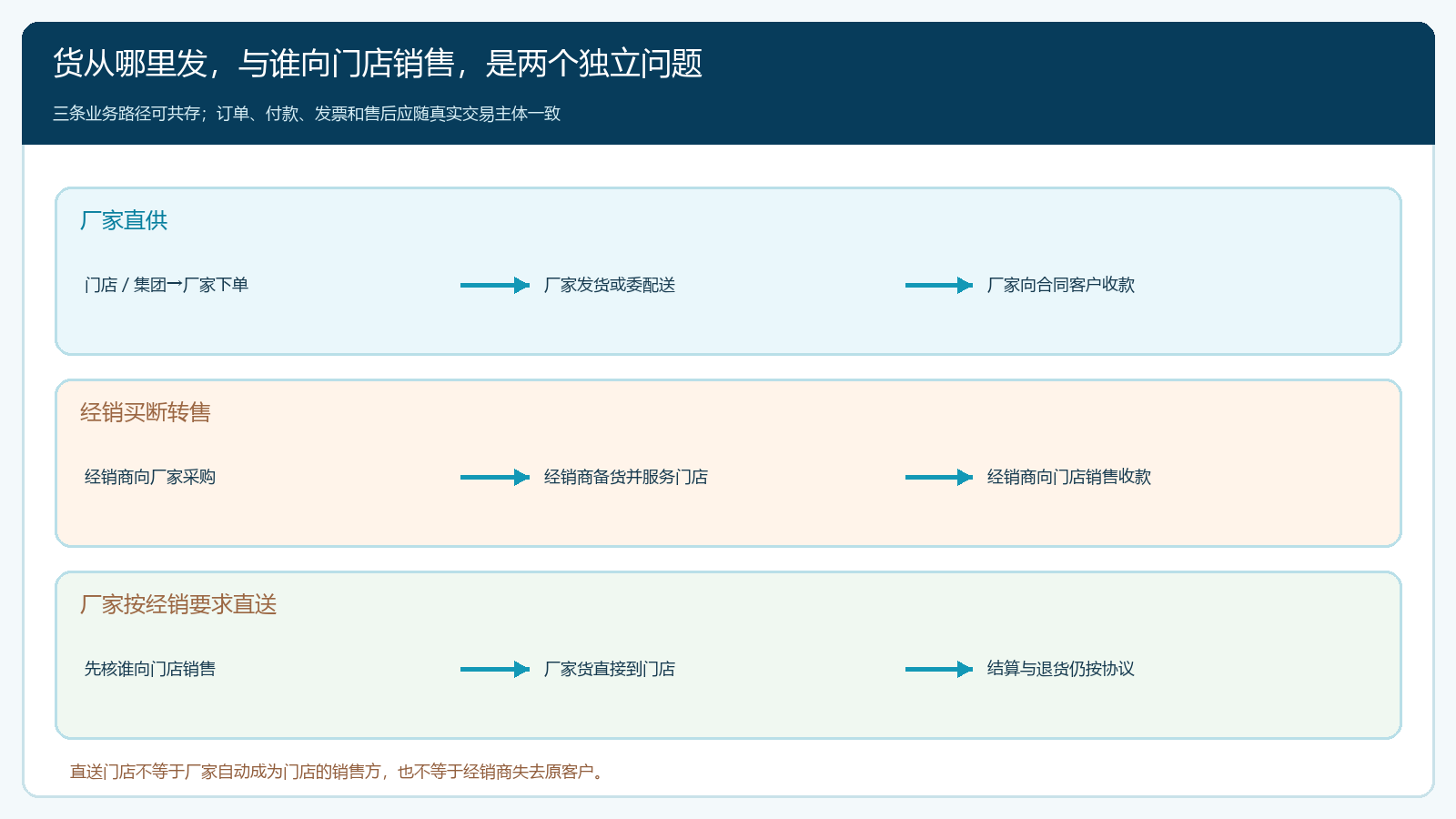Viewport: 1456px width, 819px height.
Task: Click the first arrow in 经销买断转售 row
Action: coord(495,477)
